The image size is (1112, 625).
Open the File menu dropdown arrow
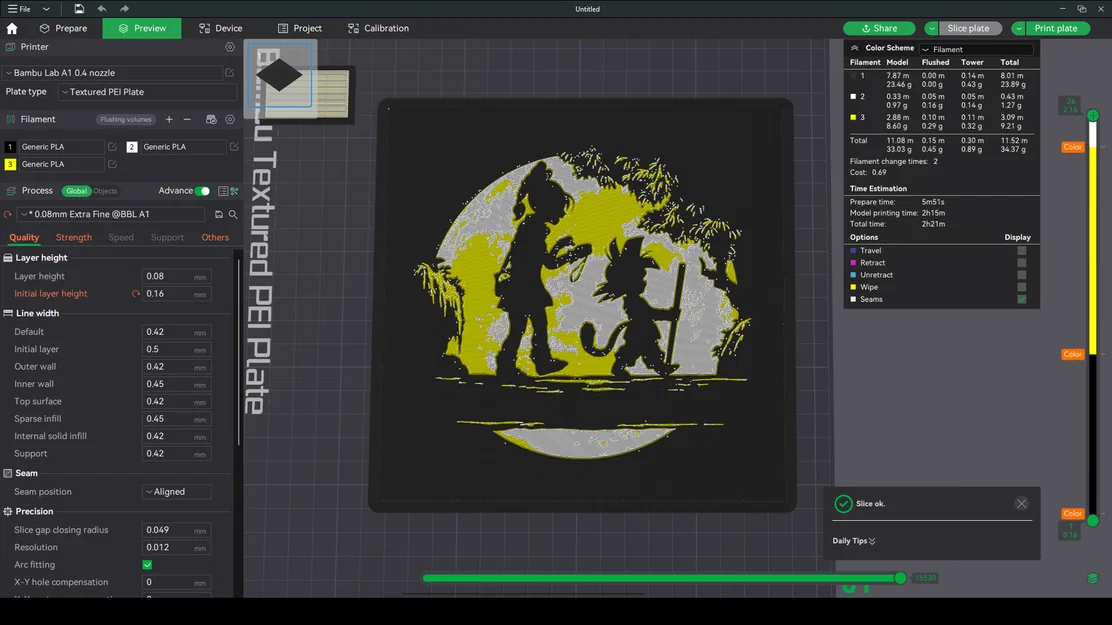coord(46,9)
